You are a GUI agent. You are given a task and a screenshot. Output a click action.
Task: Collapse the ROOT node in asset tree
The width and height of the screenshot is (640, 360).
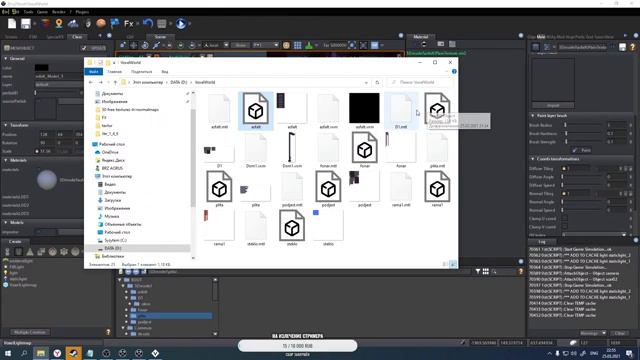(120, 280)
